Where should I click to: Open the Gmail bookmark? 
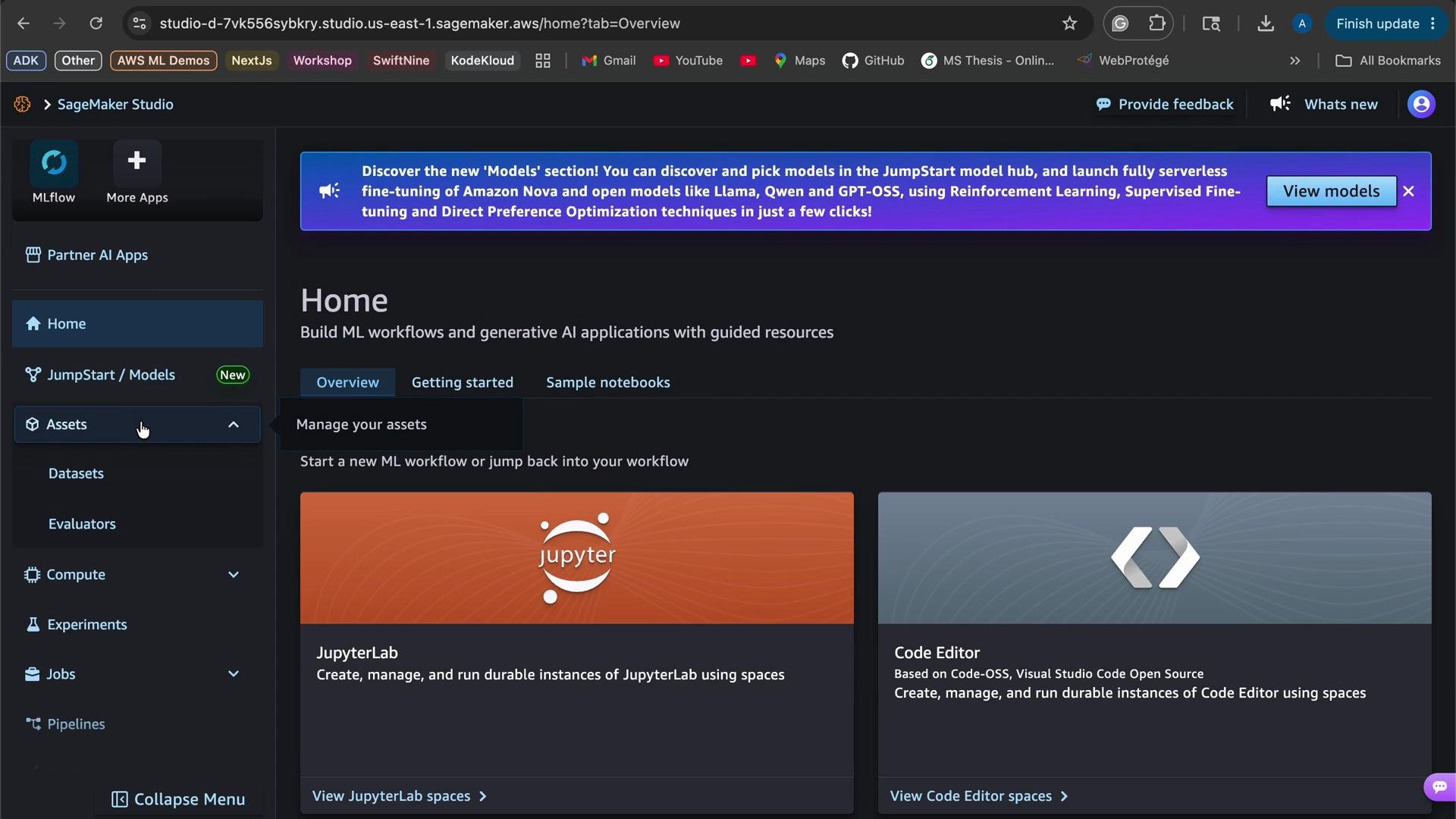tap(609, 61)
